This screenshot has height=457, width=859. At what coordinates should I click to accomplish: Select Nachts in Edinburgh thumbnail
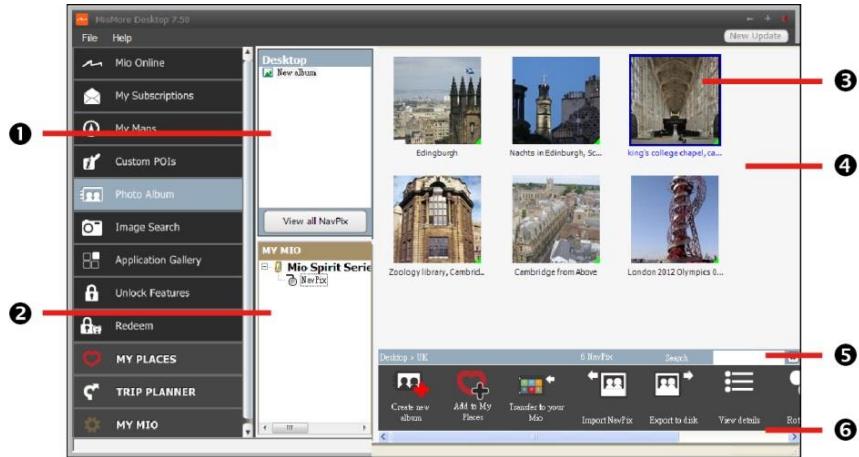click(x=556, y=100)
